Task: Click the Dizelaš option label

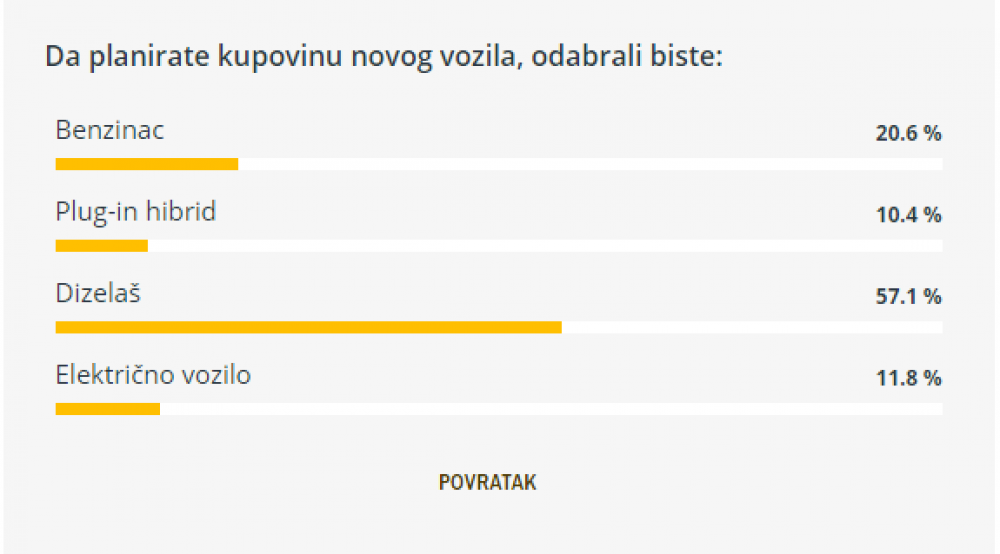Action: pyautogui.click(x=98, y=293)
